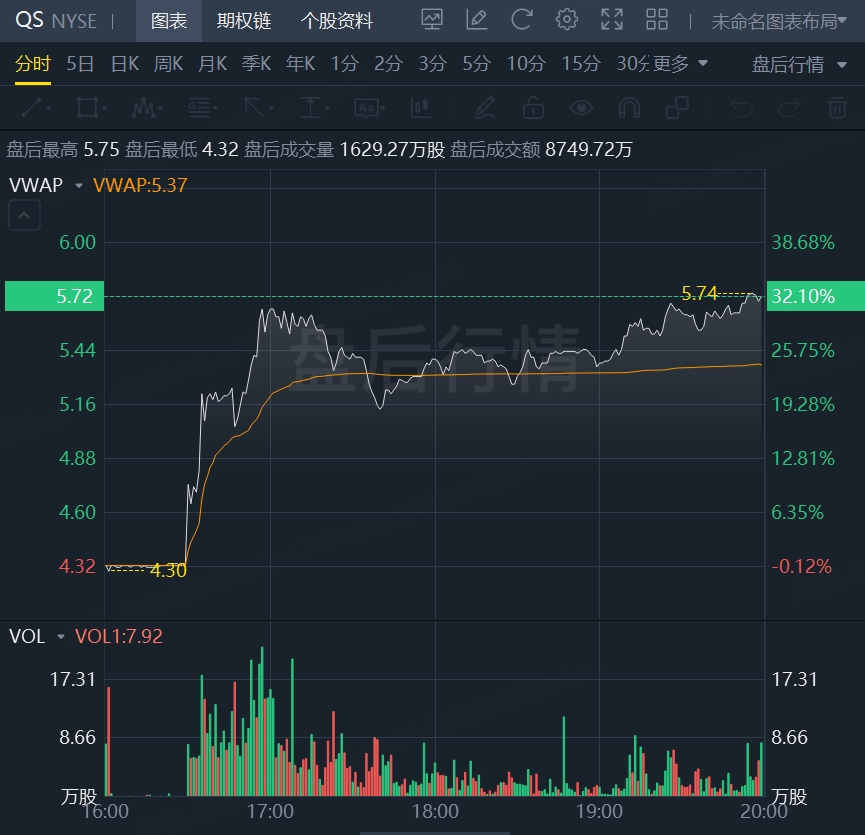Open the VWAP indicator dropdown arrow
Screen dimensions: 865x835
pyautogui.click(x=78, y=185)
